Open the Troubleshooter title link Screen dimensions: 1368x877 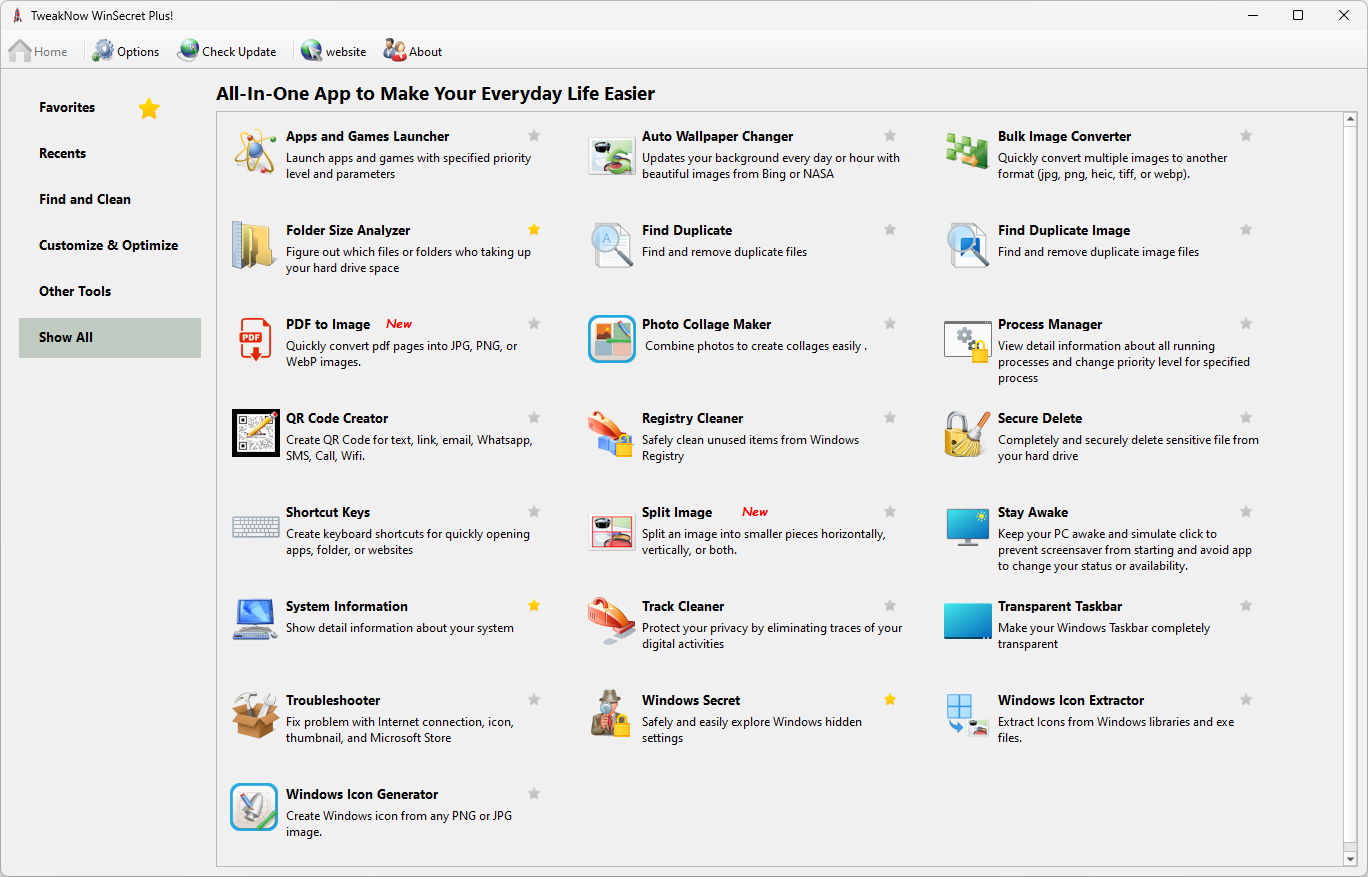point(333,700)
